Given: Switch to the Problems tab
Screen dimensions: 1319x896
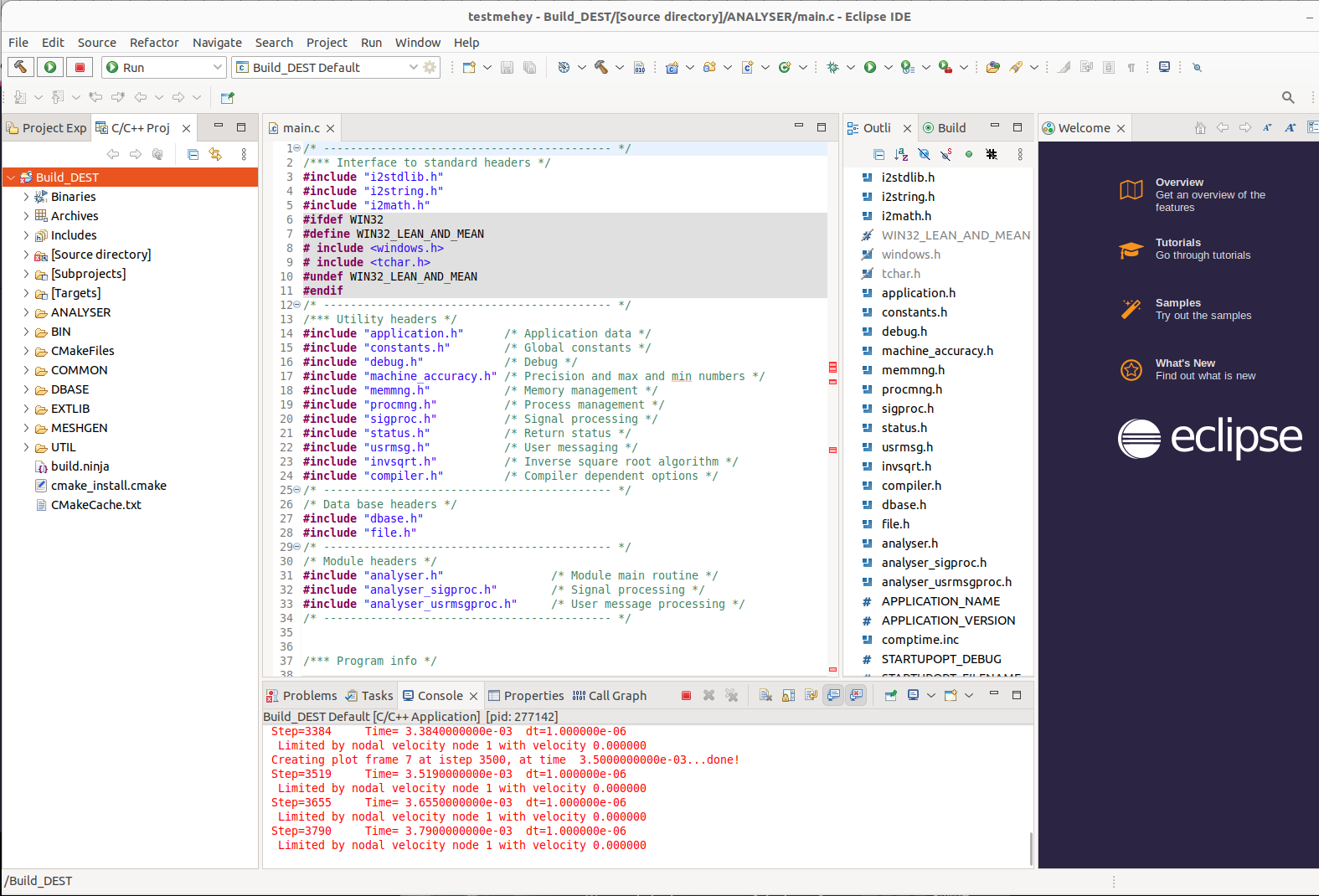Looking at the screenshot, I should [x=301, y=695].
